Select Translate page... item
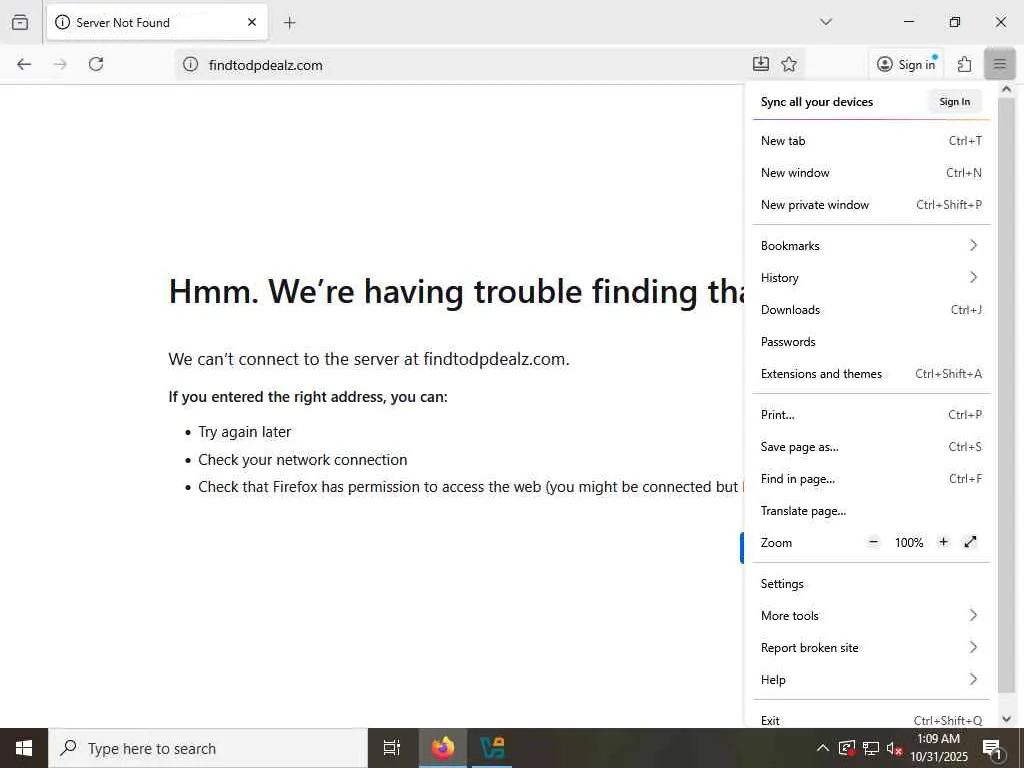This screenshot has height=768, width=1024. pyautogui.click(x=871, y=511)
